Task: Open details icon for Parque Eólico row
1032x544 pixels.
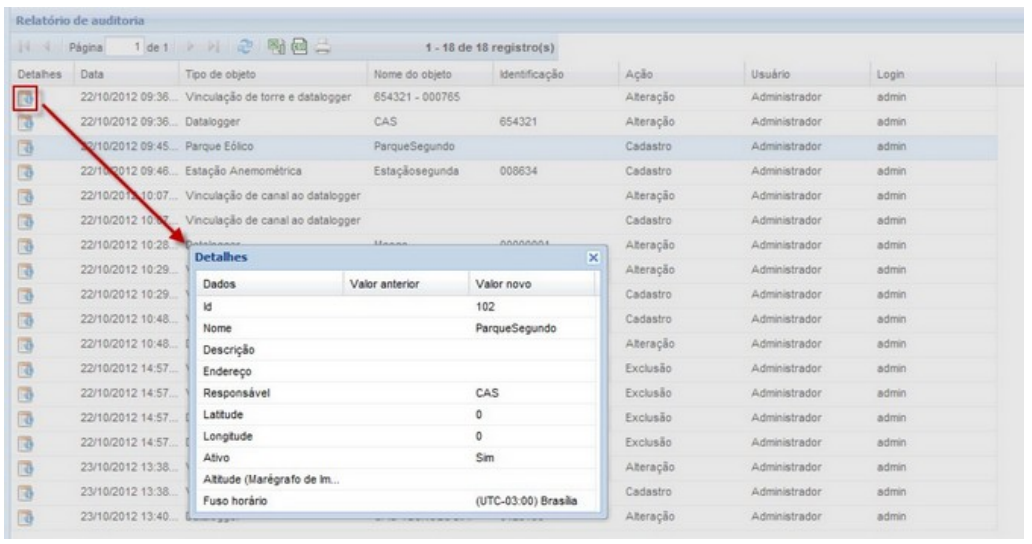Action: [26, 145]
